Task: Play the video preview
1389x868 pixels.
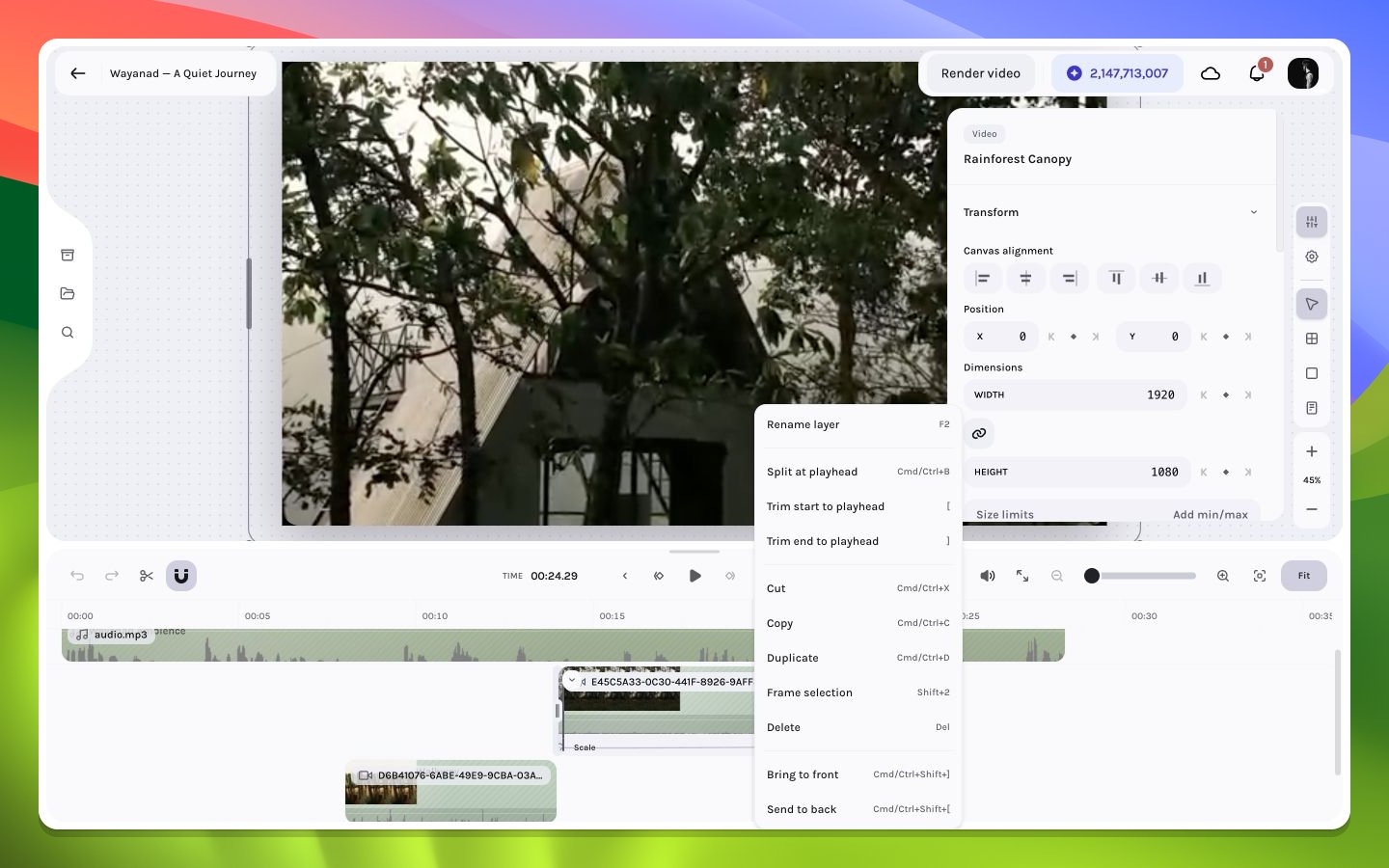Action: [x=694, y=576]
